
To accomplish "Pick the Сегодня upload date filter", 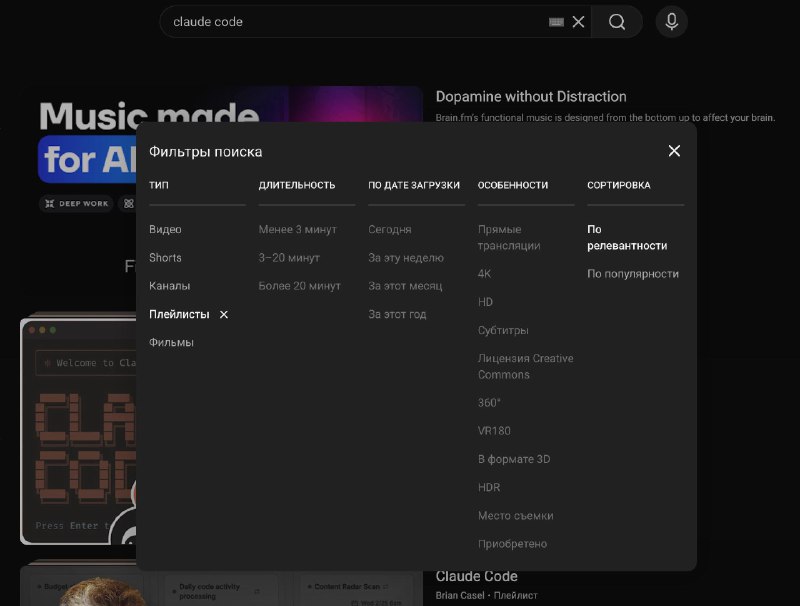I will pos(389,230).
